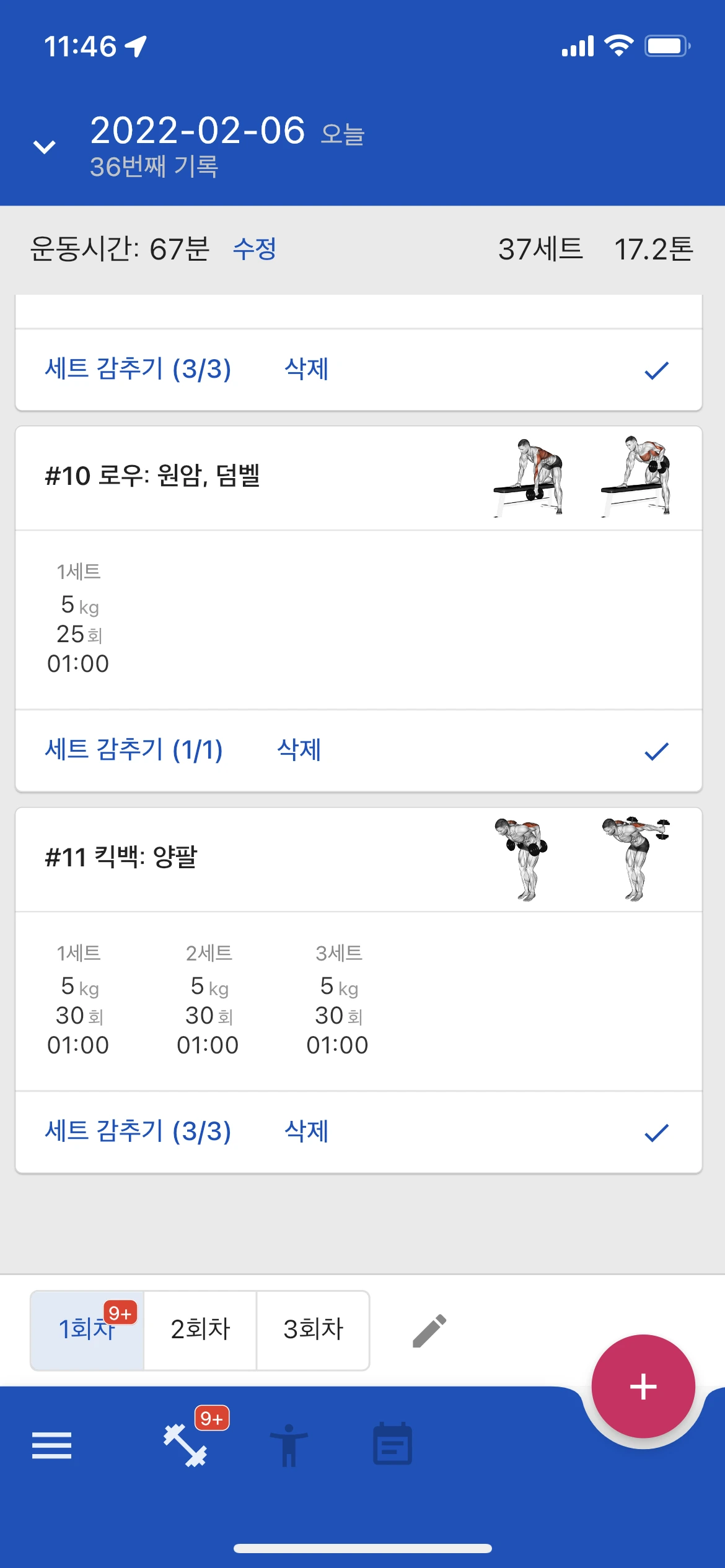Image resolution: width=725 pixels, height=1568 pixels.
Task: Tap the red plus add button
Action: tap(643, 1386)
